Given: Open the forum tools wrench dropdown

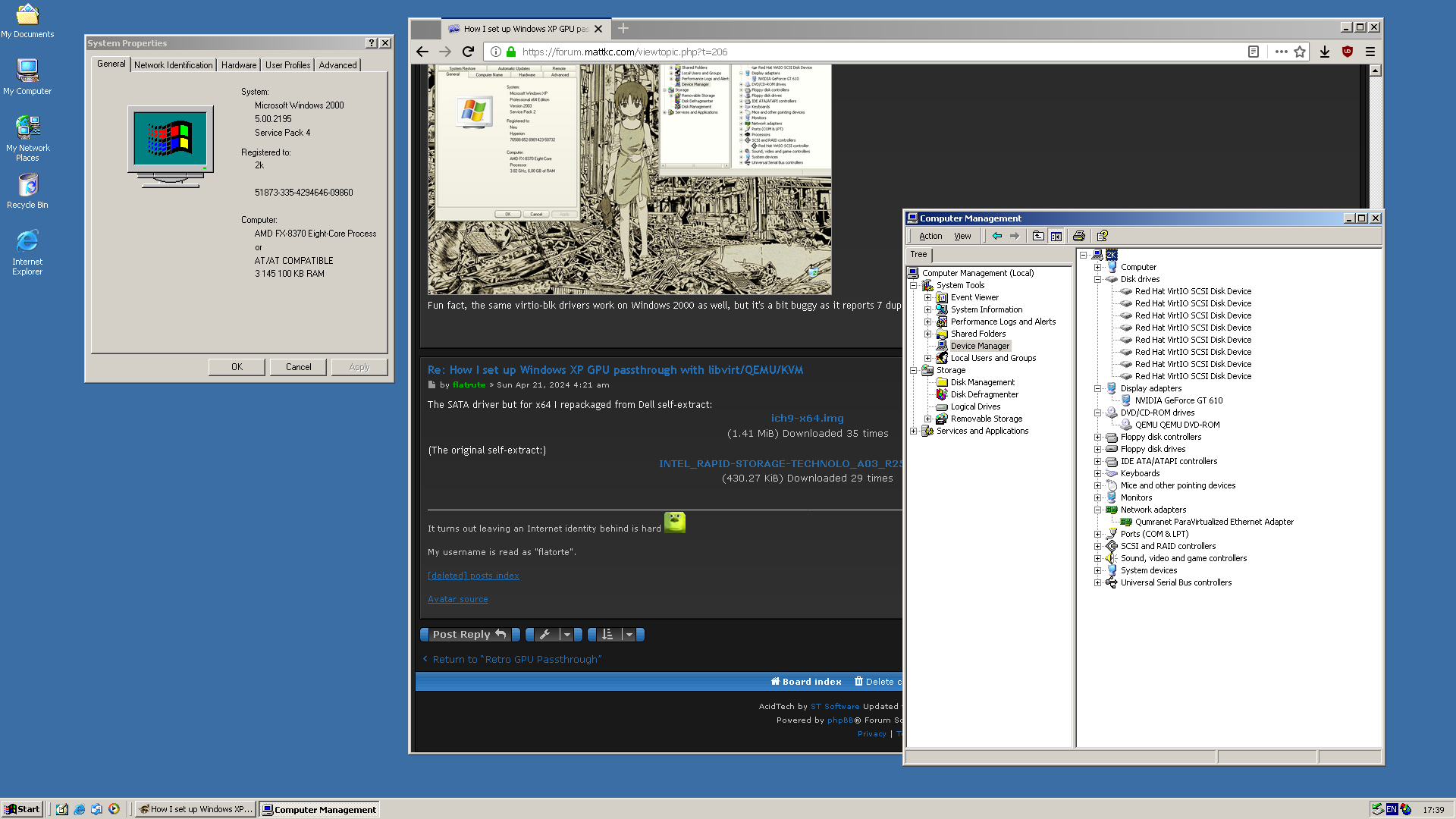Looking at the screenshot, I should (554, 635).
